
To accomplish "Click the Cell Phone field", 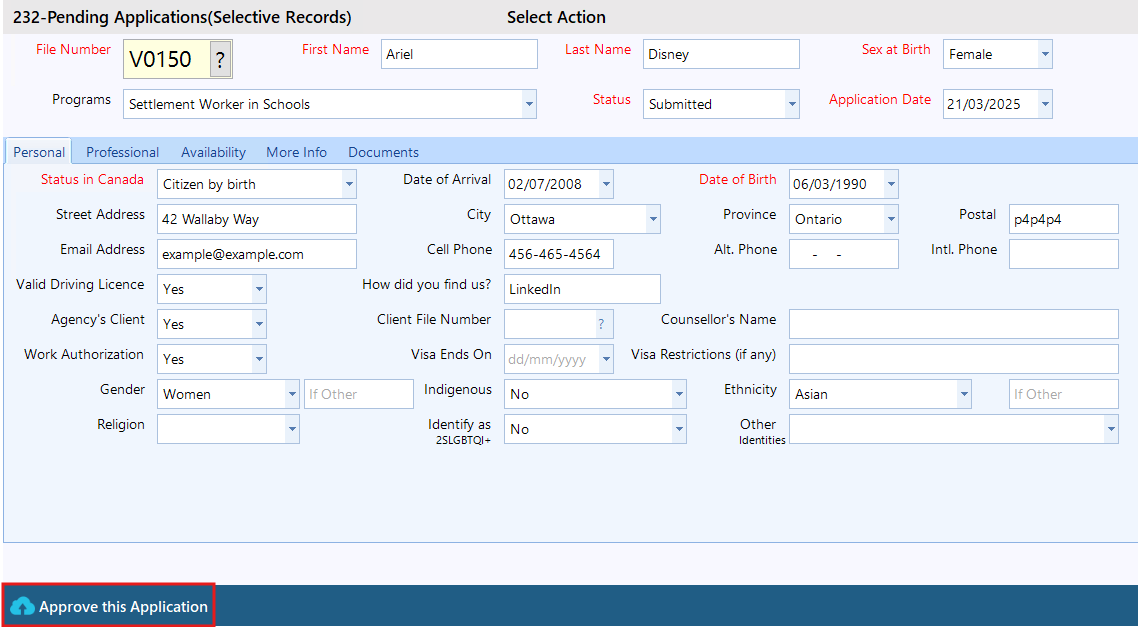I will [x=559, y=254].
